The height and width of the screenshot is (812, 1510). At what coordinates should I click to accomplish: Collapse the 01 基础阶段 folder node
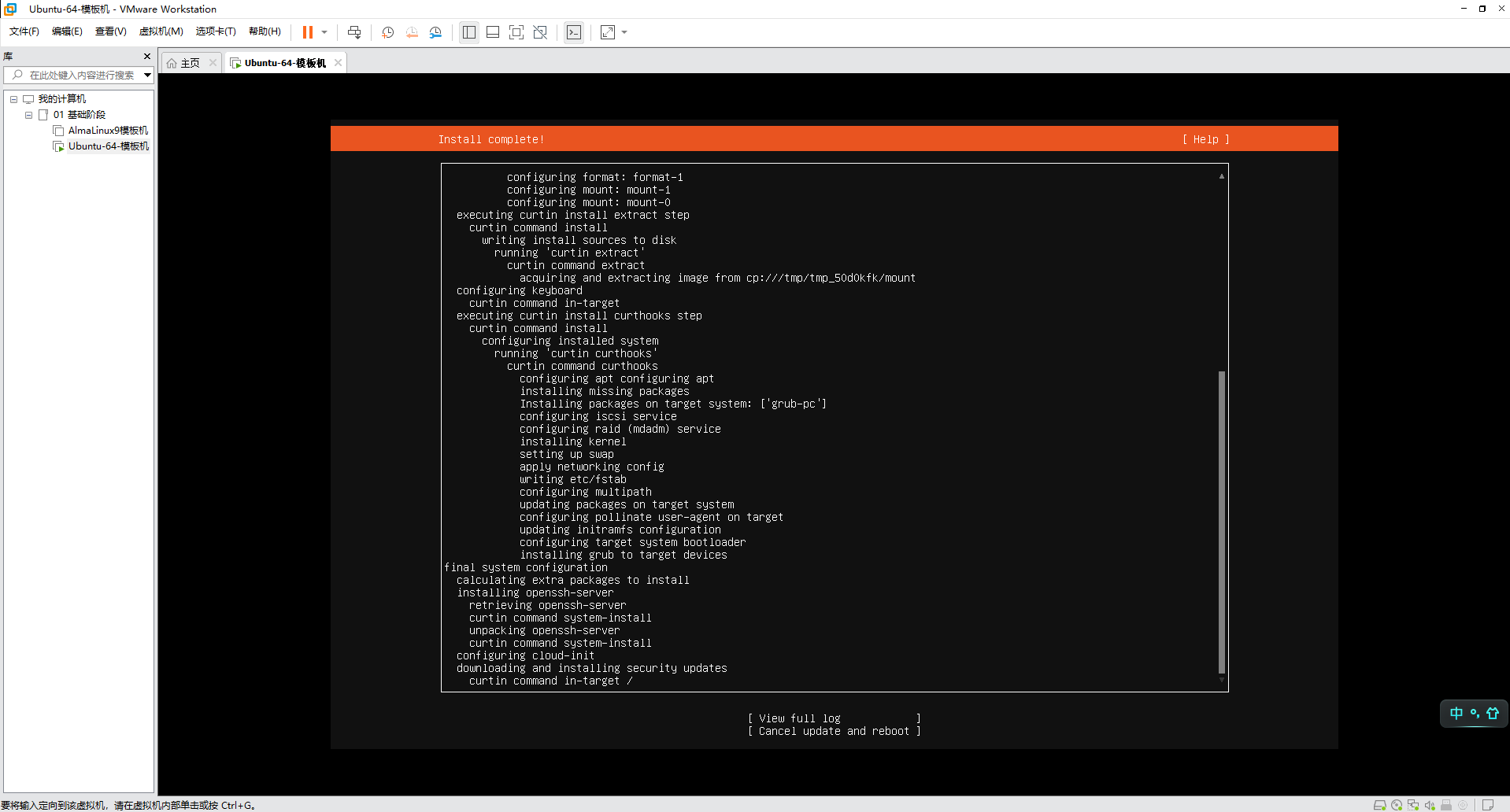[29, 115]
